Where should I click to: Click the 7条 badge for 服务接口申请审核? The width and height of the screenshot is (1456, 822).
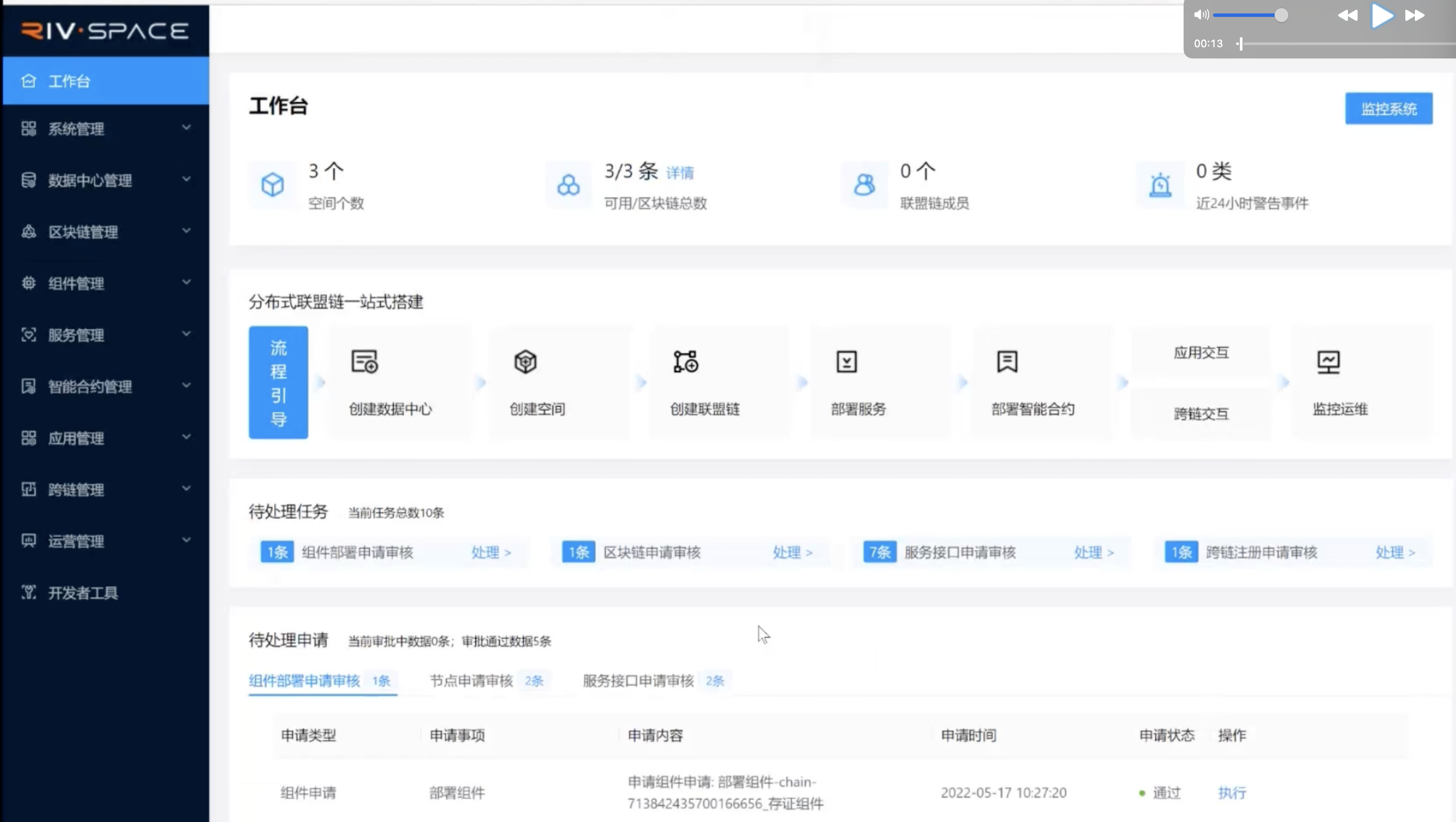(880, 552)
